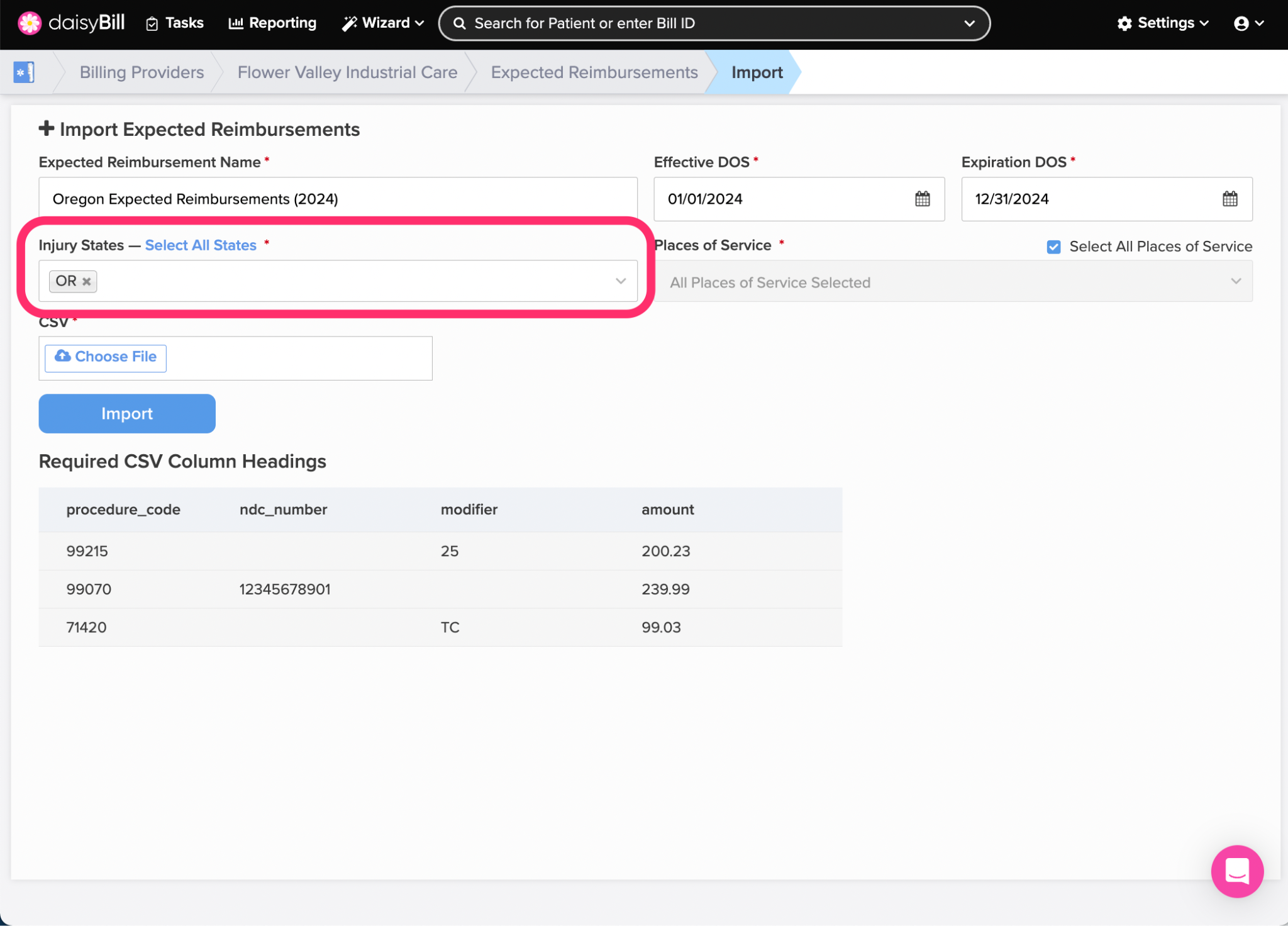
Task: Open the Reporting page
Action: coord(273,23)
